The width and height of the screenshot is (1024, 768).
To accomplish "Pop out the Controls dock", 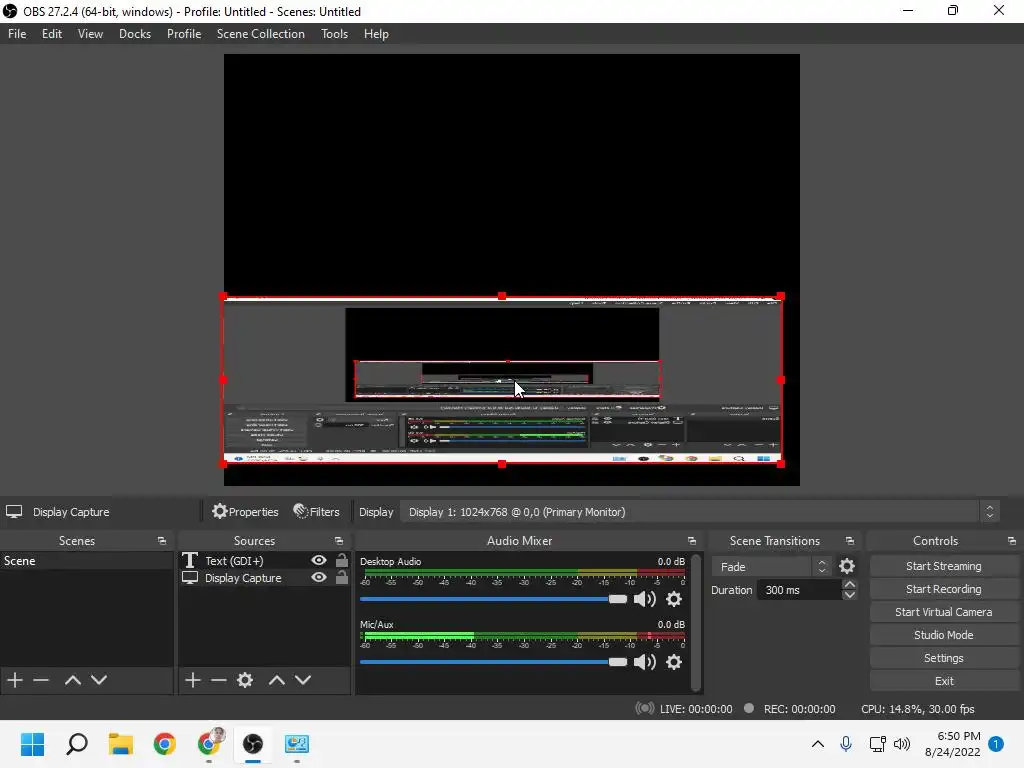I will pos(1012,541).
